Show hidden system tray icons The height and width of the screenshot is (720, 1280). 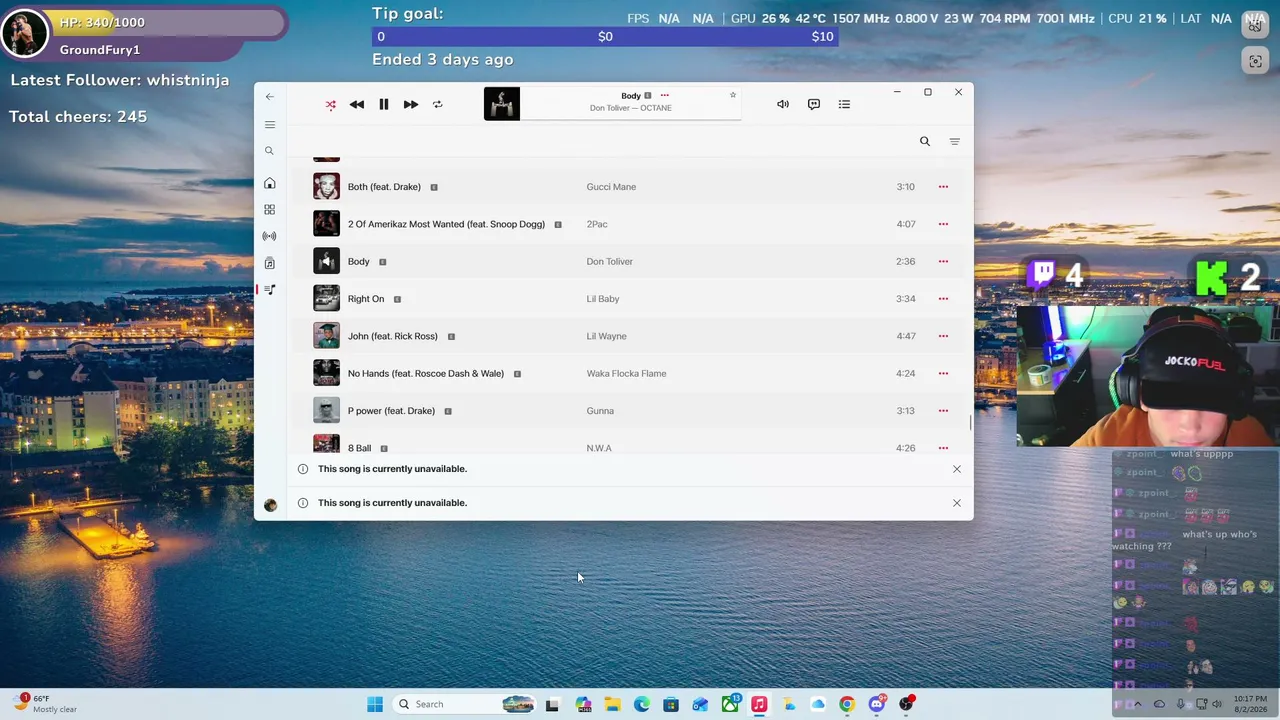[1137, 704]
